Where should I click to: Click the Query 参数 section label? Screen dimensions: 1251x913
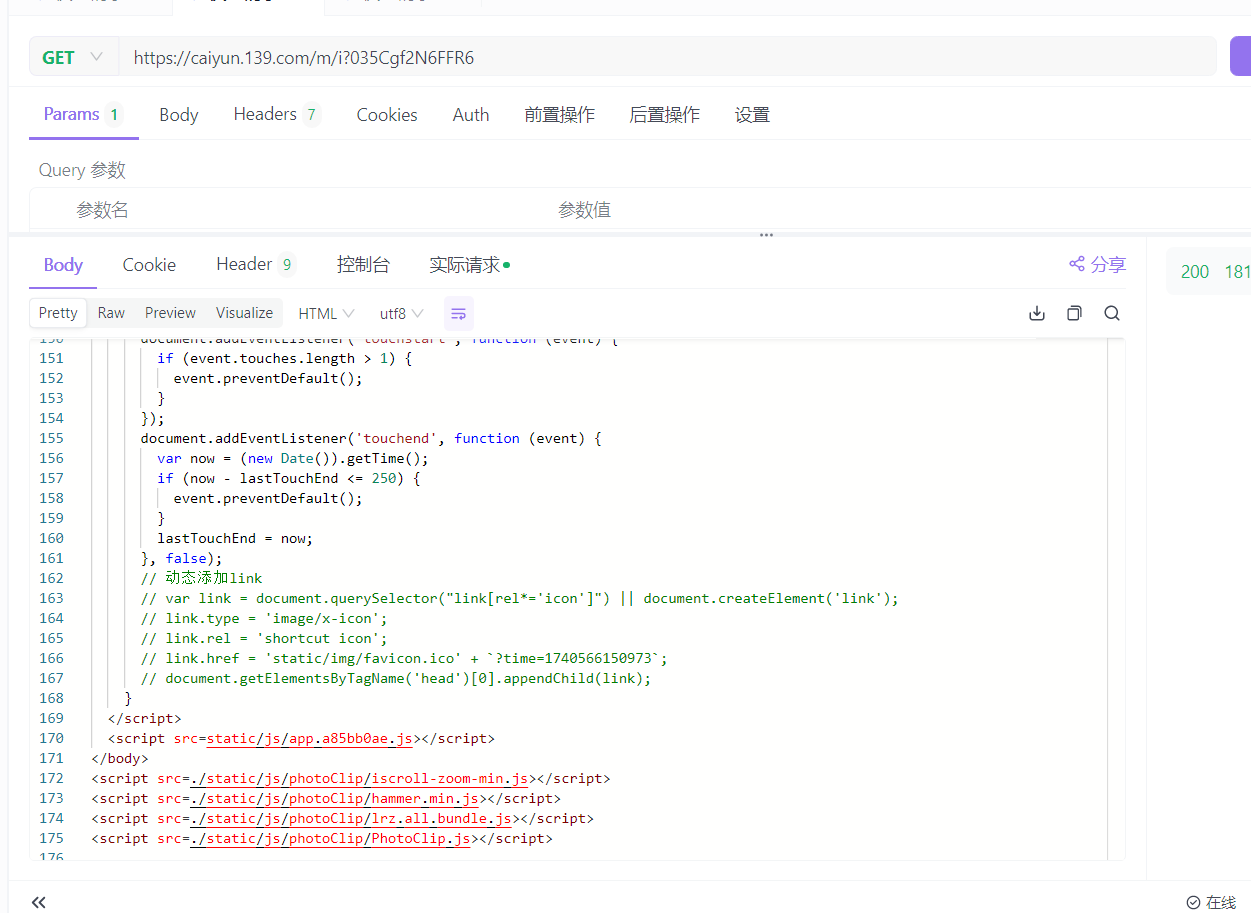82,170
